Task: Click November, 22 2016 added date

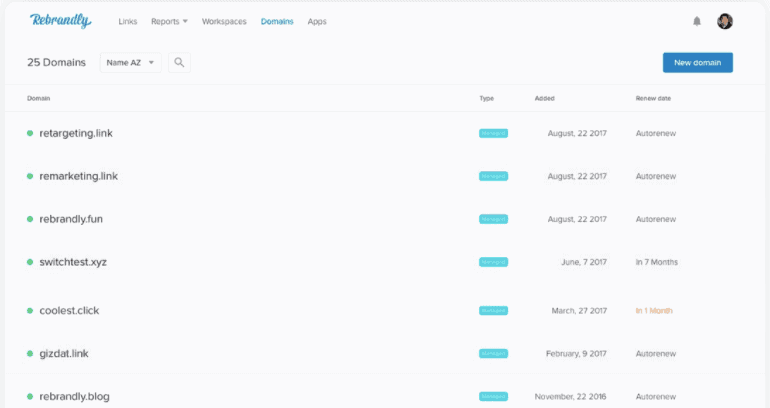Action: pos(570,396)
